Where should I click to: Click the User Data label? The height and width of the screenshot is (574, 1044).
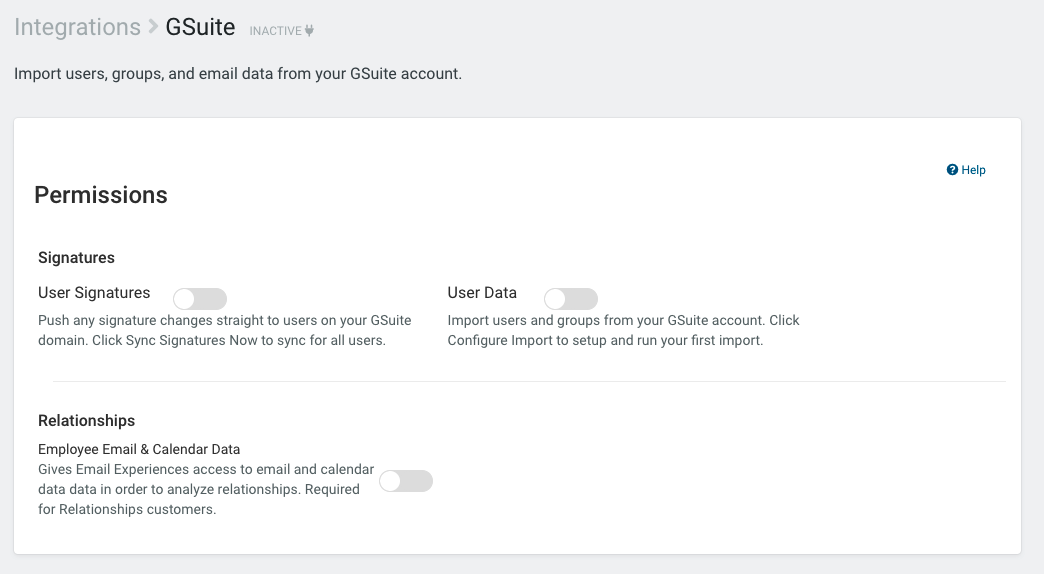(x=482, y=293)
